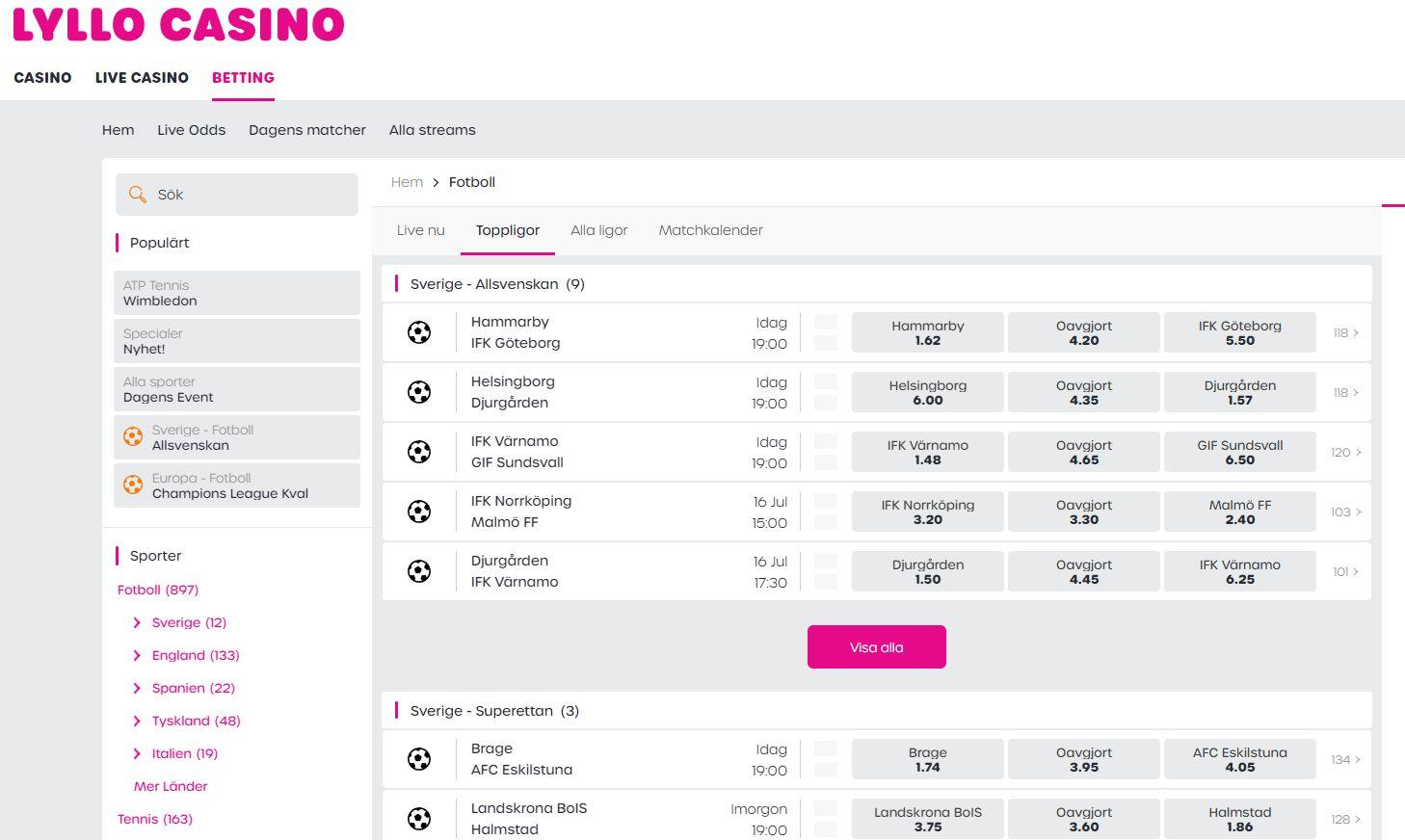
Task: Click the search magnifier icon
Action: coord(138,195)
